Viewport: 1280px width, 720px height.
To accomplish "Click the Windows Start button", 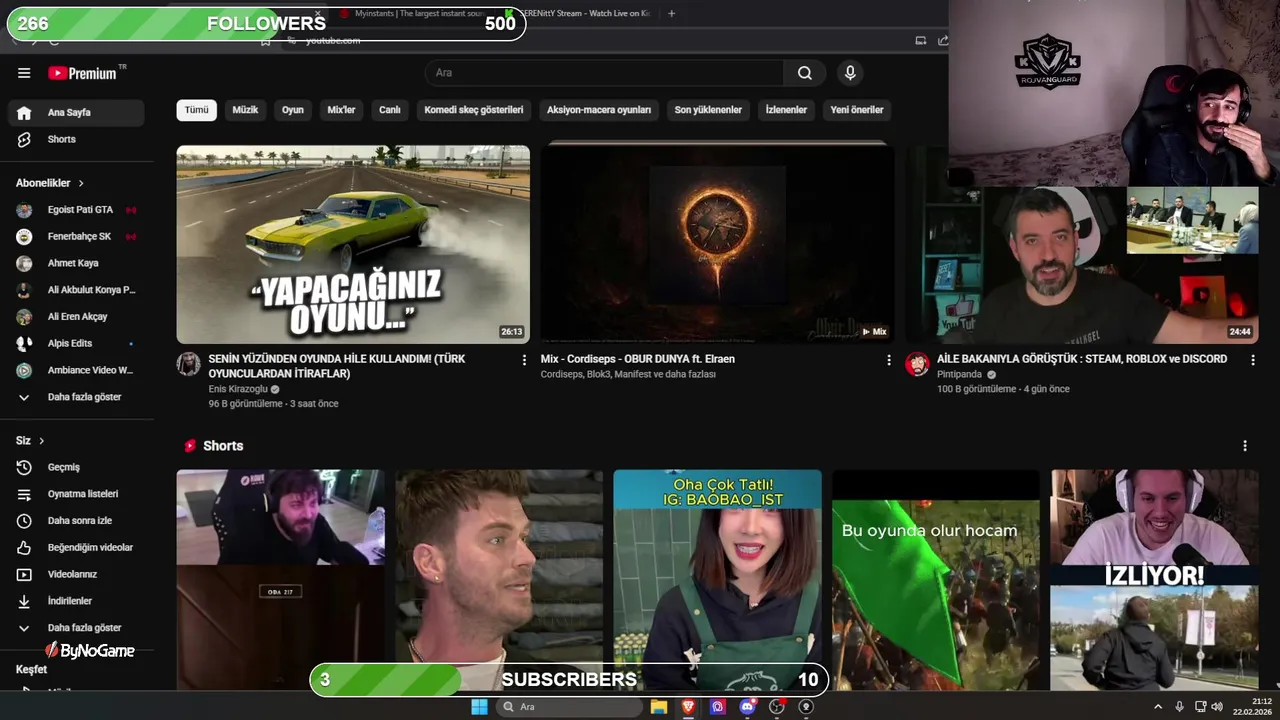I will pyautogui.click(x=479, y=707).
